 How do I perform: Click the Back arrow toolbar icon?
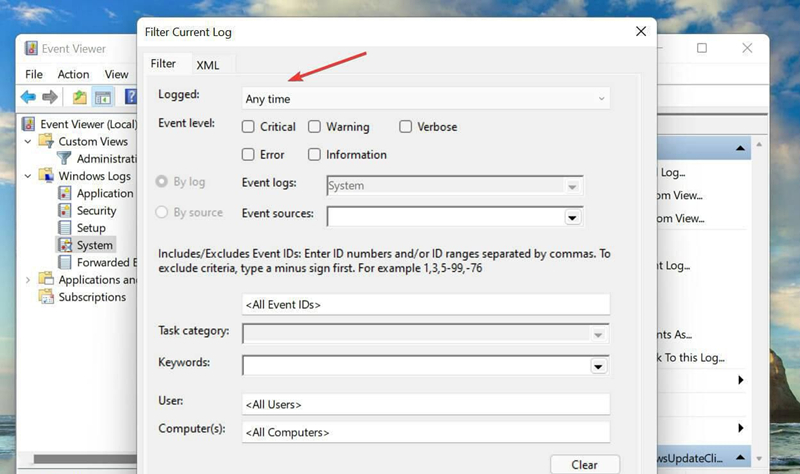pos(28,97)
